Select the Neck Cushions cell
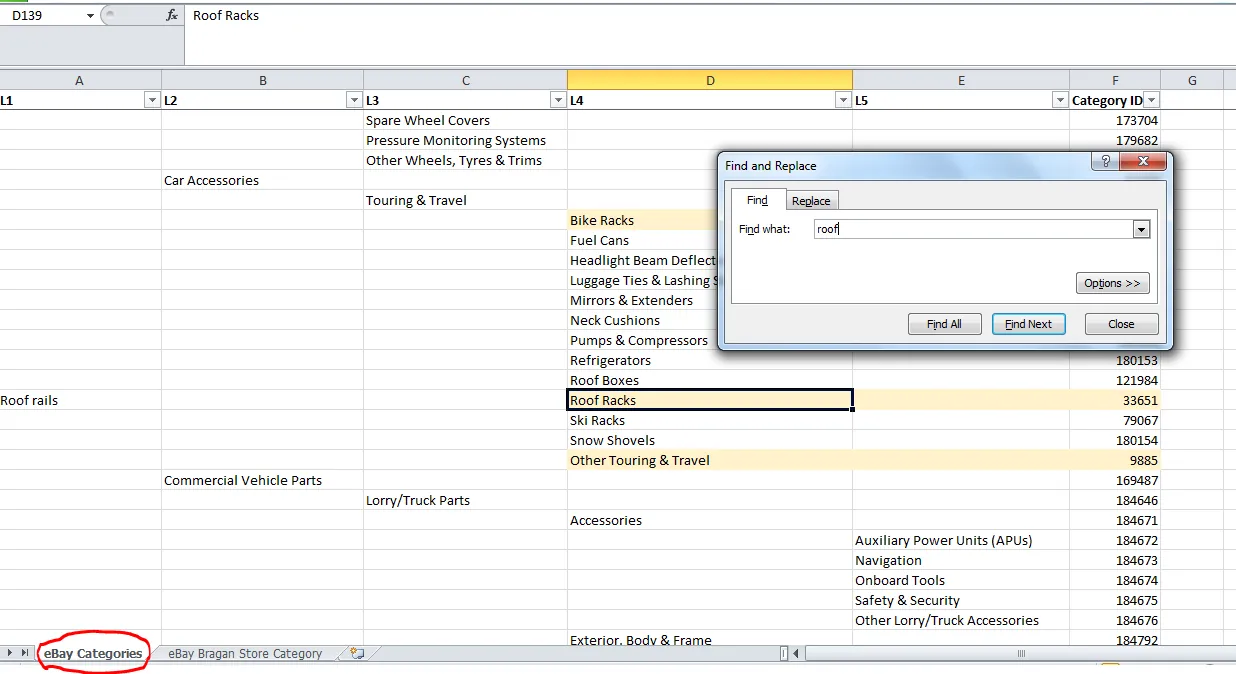Screen dimensions: 1236x674 tap(643, 320)
